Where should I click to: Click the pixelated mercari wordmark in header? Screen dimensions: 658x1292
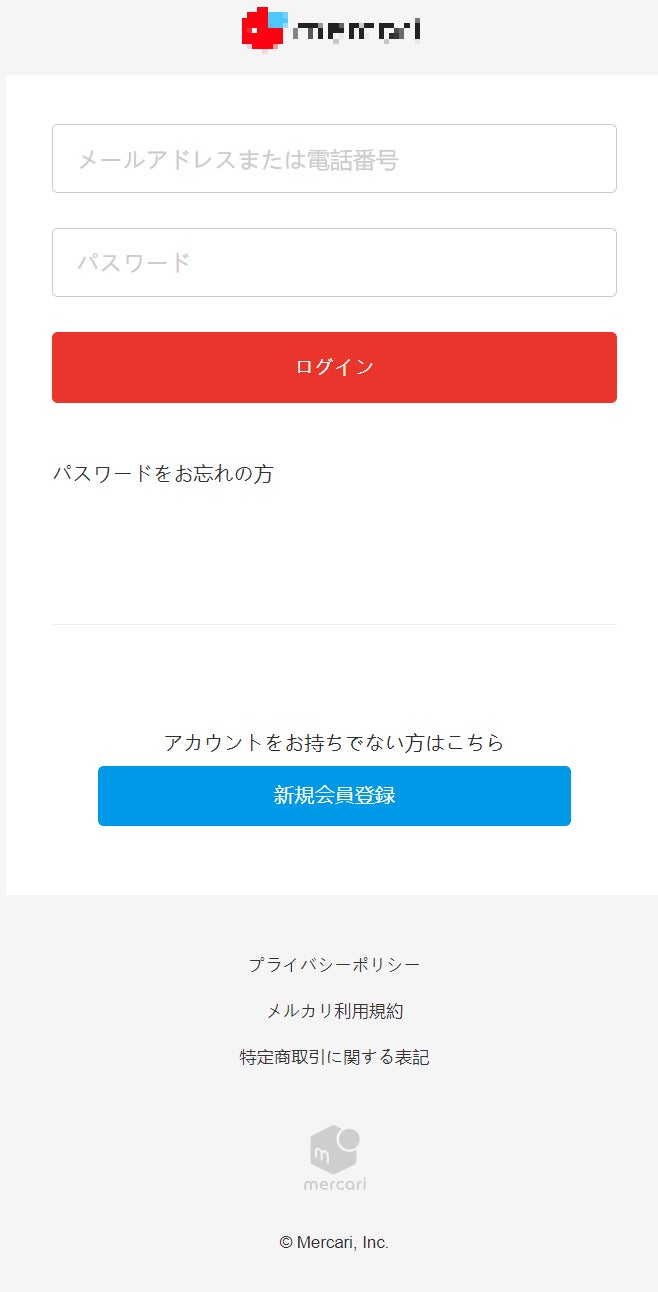(356, 31)
